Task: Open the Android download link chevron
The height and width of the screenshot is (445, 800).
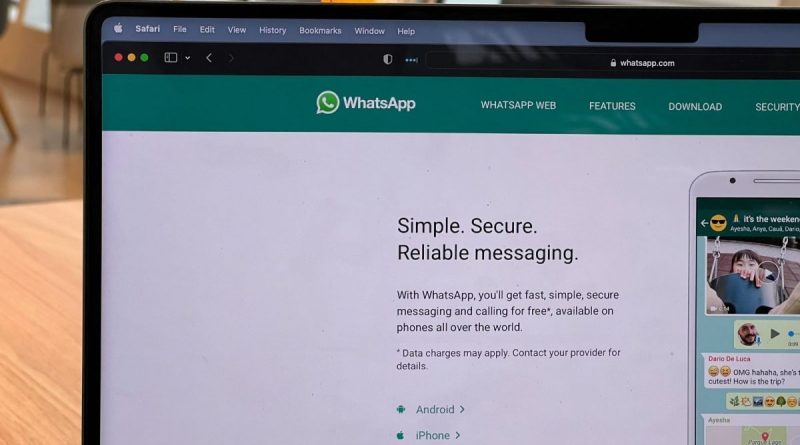Action: coord(462,409)
